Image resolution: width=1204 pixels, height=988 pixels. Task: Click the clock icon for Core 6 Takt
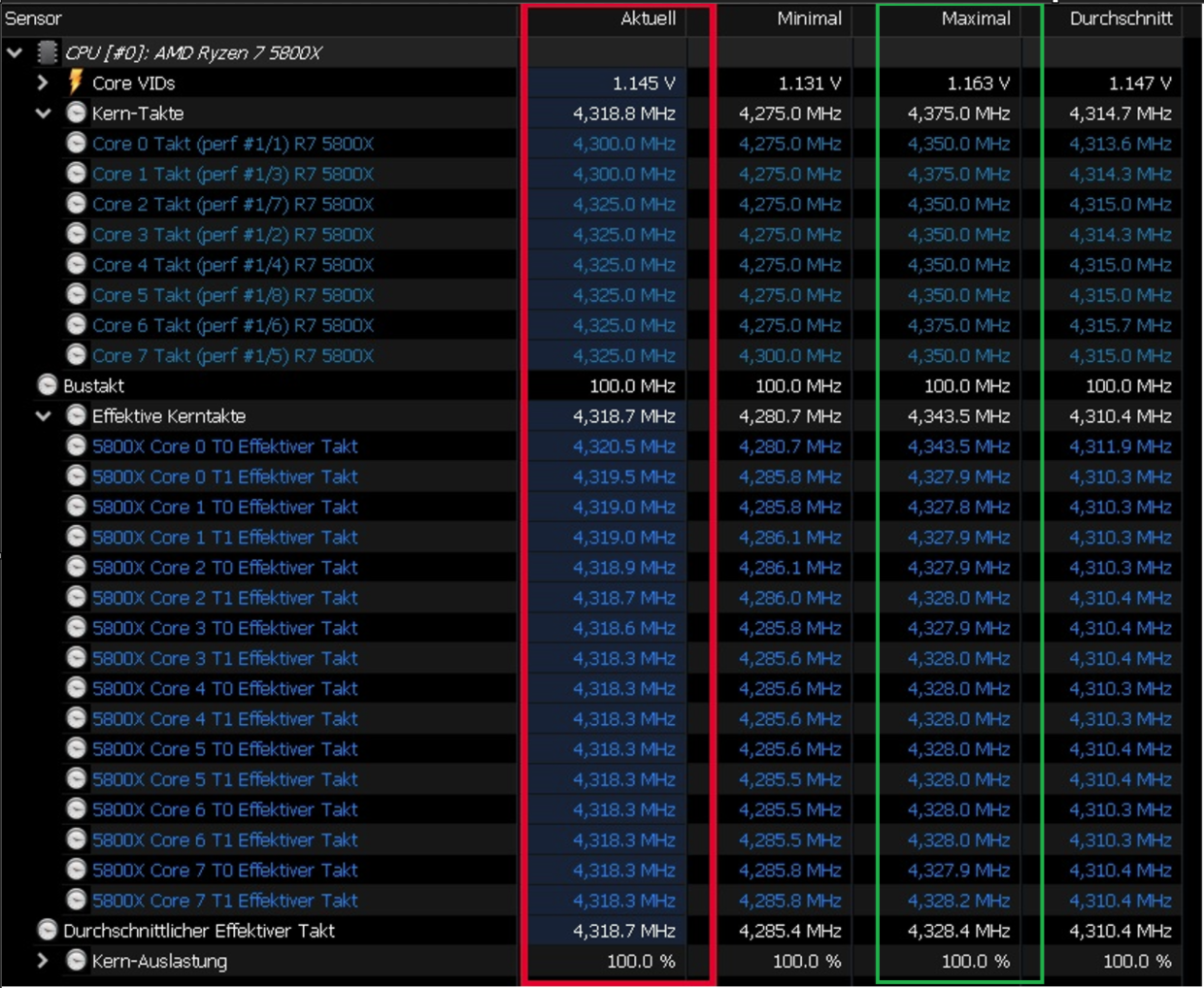coord(76,324)
